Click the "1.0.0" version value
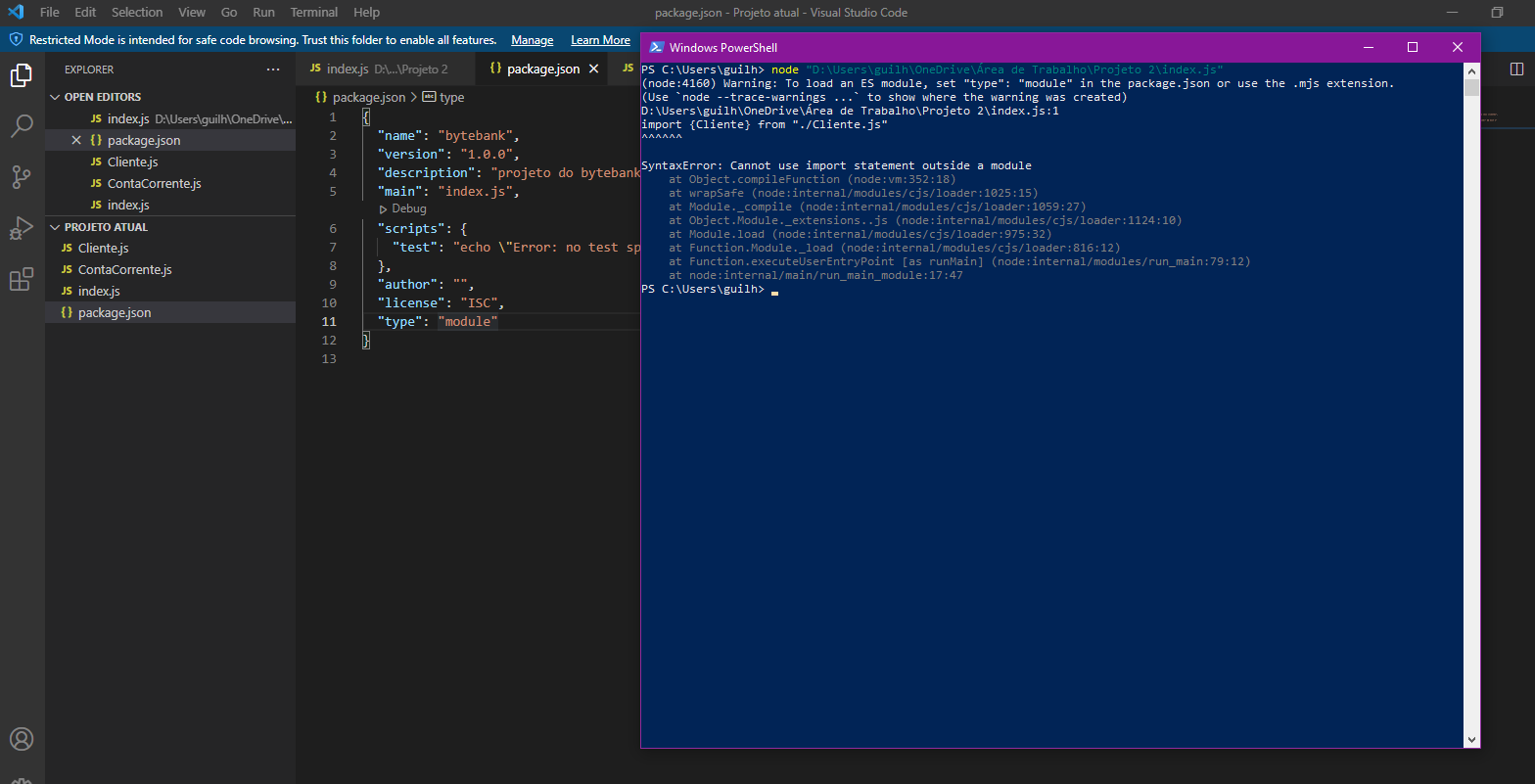Image resolution: width=1535 pixels, height=784 pixels. click(x=488, y=154)
